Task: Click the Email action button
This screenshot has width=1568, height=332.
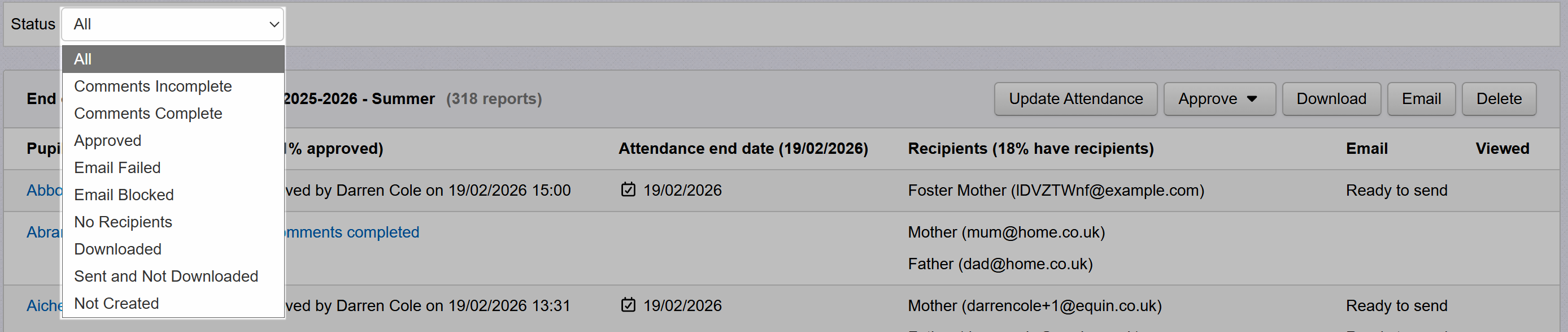Action: coord(1420,98)
